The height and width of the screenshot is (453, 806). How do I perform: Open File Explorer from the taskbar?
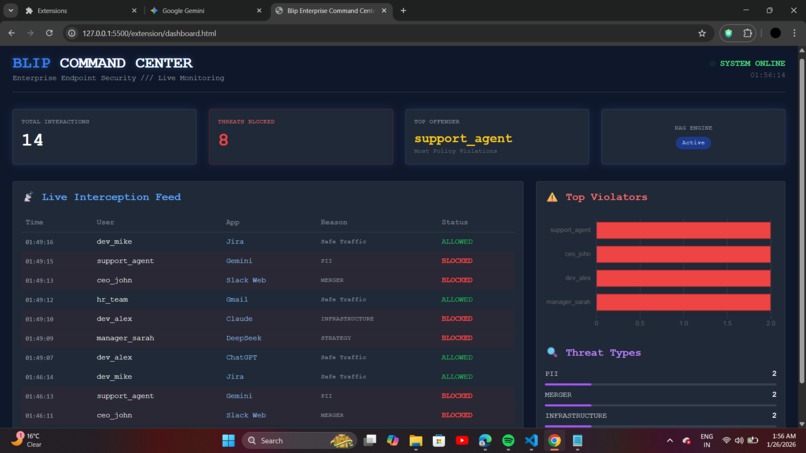[x=416, y=441]
